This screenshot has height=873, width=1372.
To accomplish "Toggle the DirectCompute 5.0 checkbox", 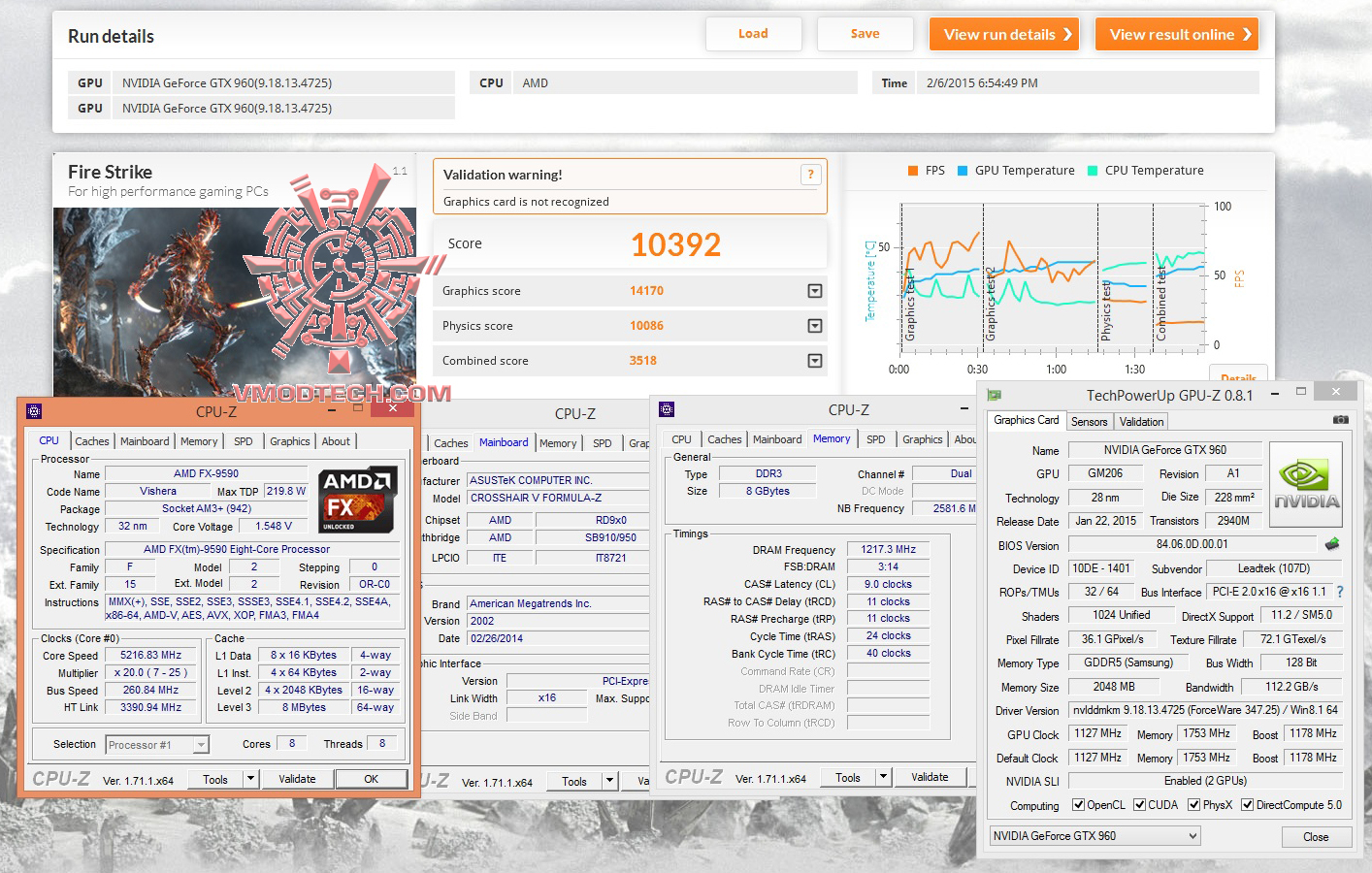I will [x=1248, y=805].
